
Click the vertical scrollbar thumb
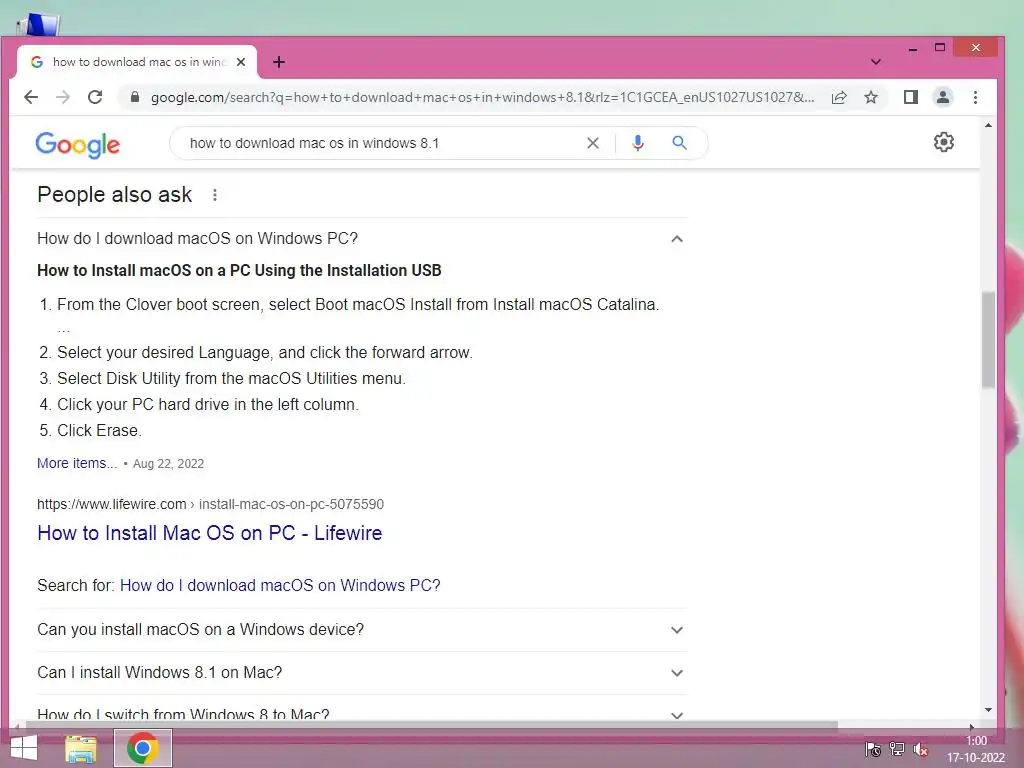pyautogui.click(x=988, y=340)
